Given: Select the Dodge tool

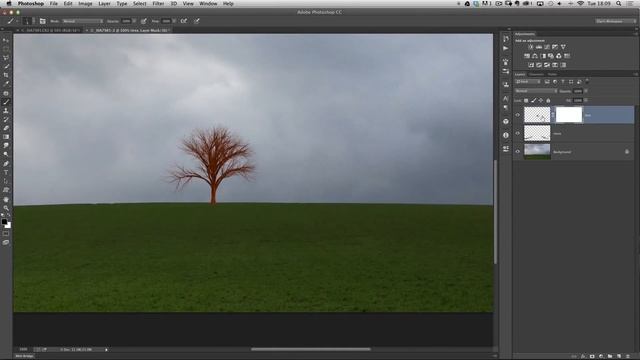Looking at the screenshot, I should [x=6, y=154].
